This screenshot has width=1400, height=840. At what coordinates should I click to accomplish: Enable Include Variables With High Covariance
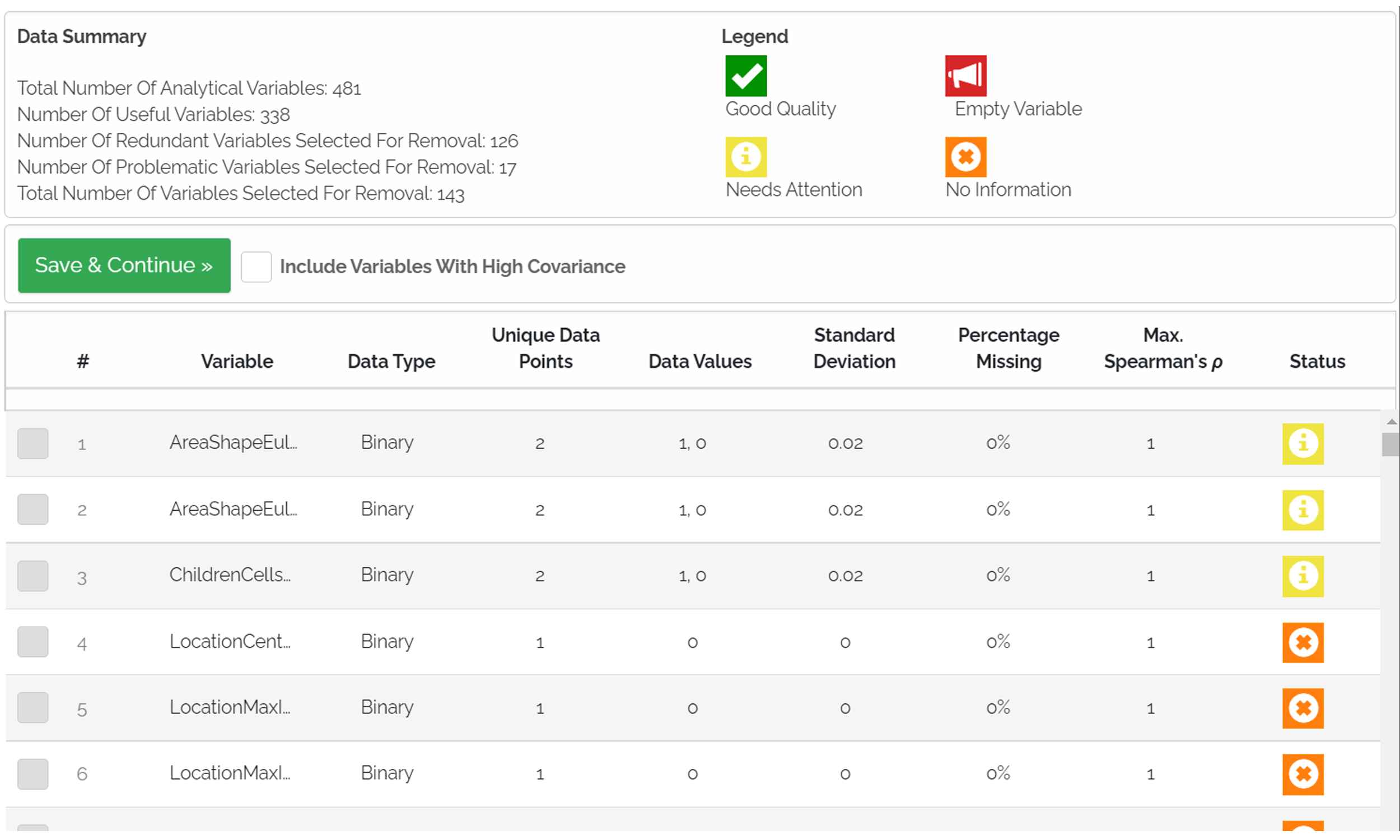256,267
